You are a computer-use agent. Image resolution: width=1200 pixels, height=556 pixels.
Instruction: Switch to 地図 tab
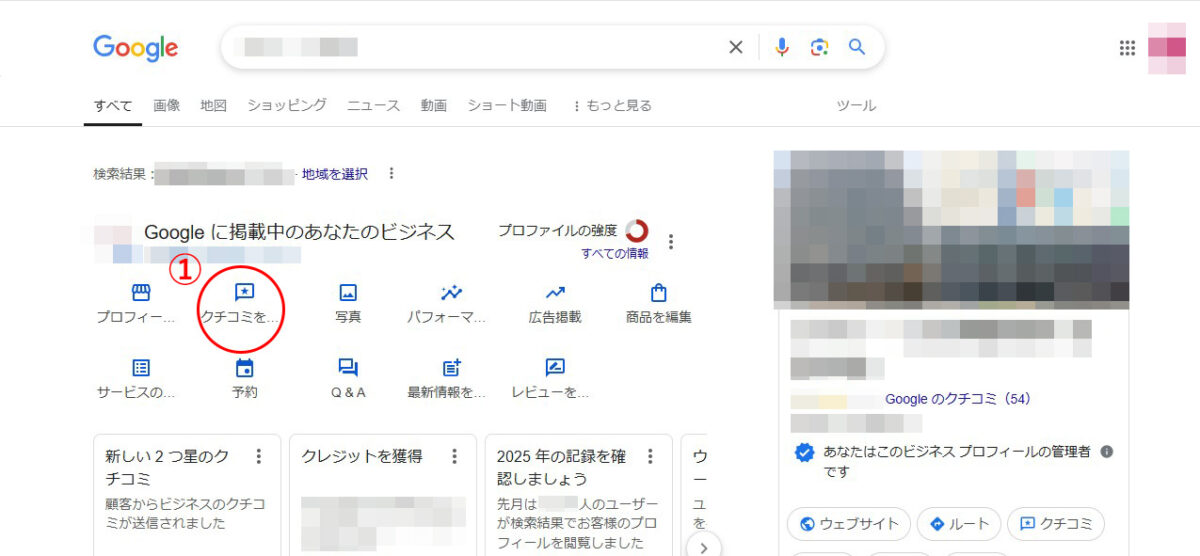tap(214, 105)
